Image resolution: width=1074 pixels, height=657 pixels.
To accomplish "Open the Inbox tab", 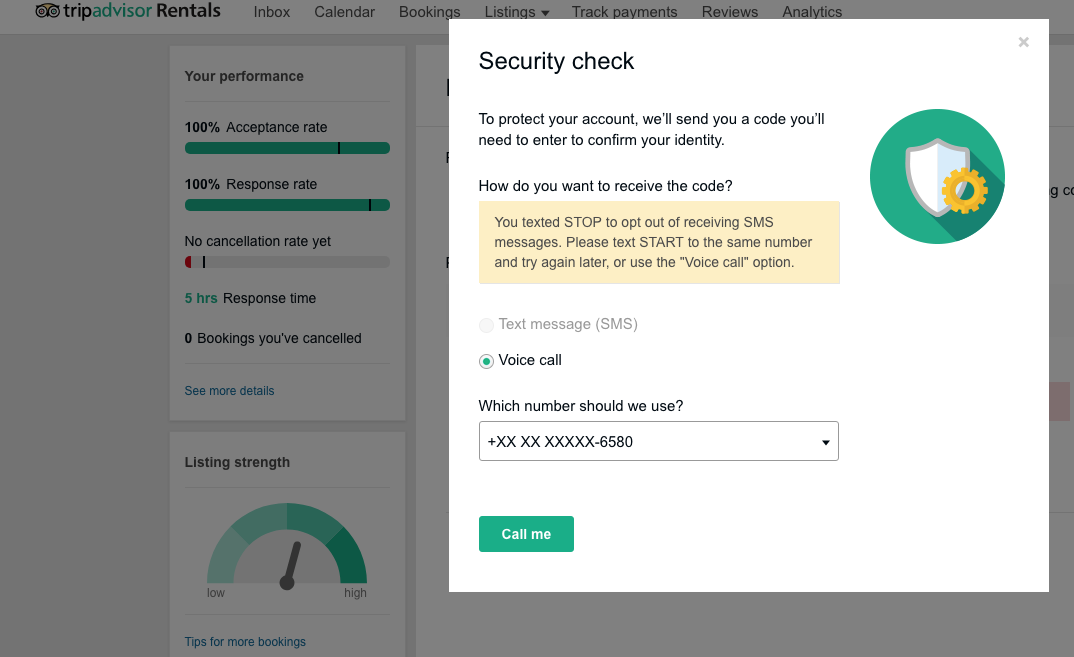I will [272, 12].
